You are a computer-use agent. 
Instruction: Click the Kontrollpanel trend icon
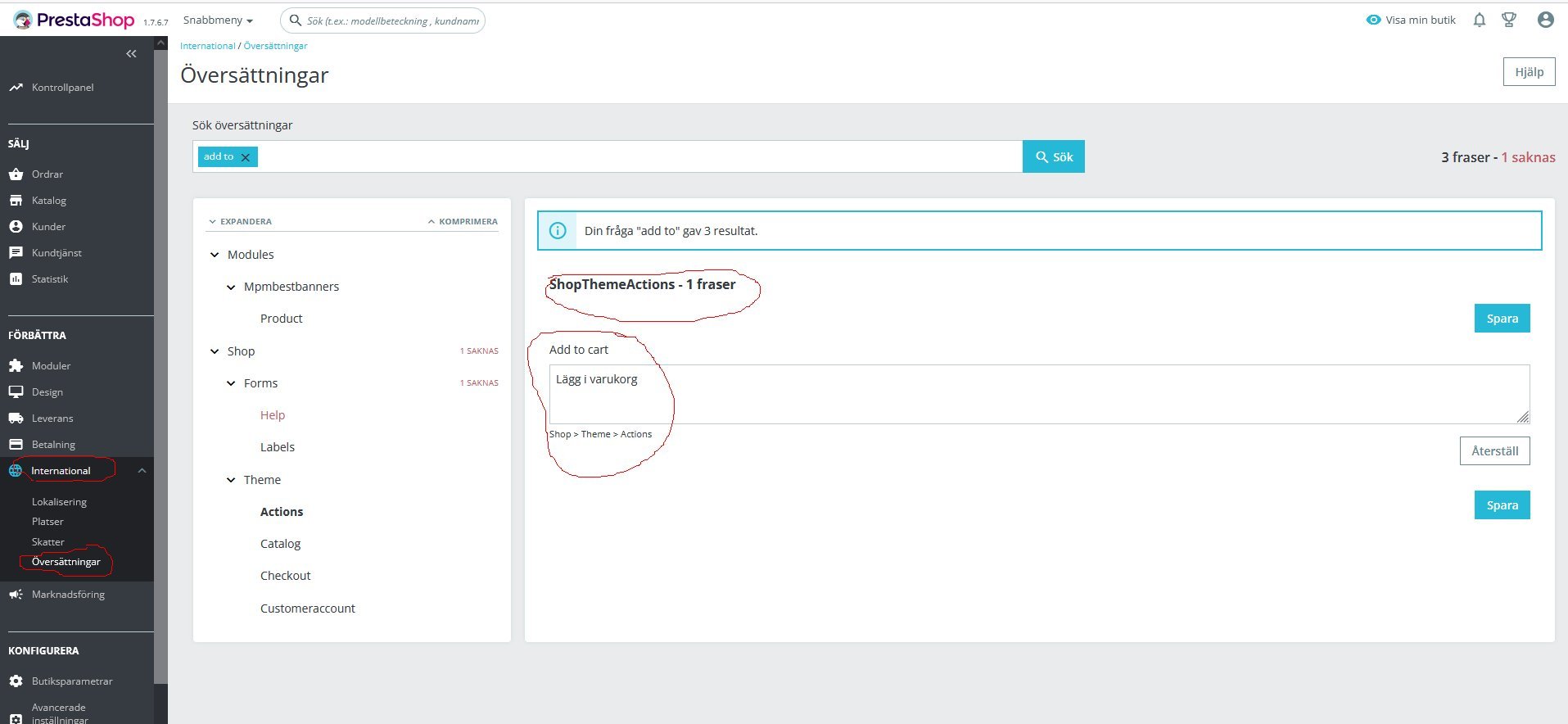click(x=16, y=88)
